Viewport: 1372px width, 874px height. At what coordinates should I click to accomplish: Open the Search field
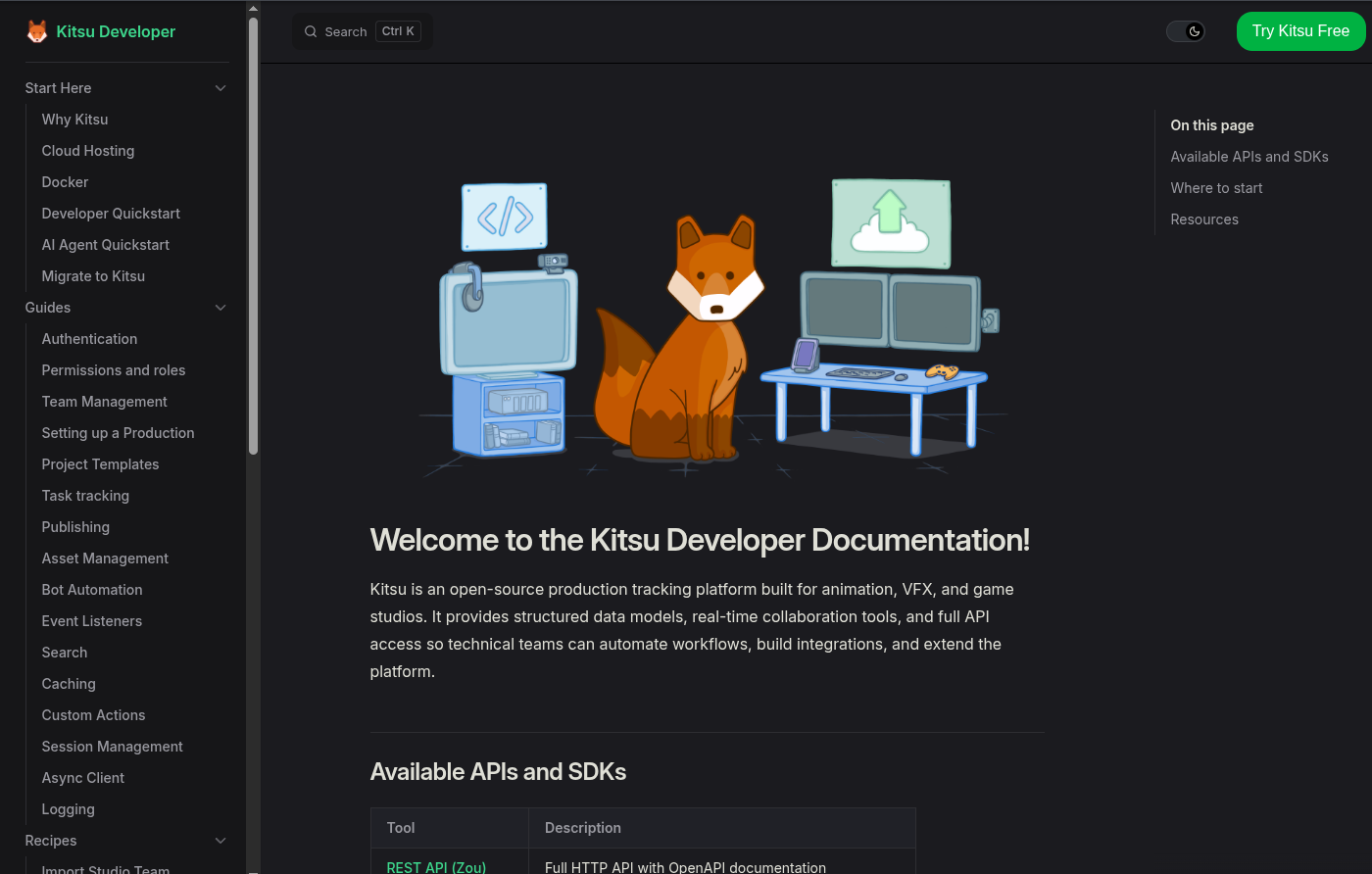click(x=363, y=31)
